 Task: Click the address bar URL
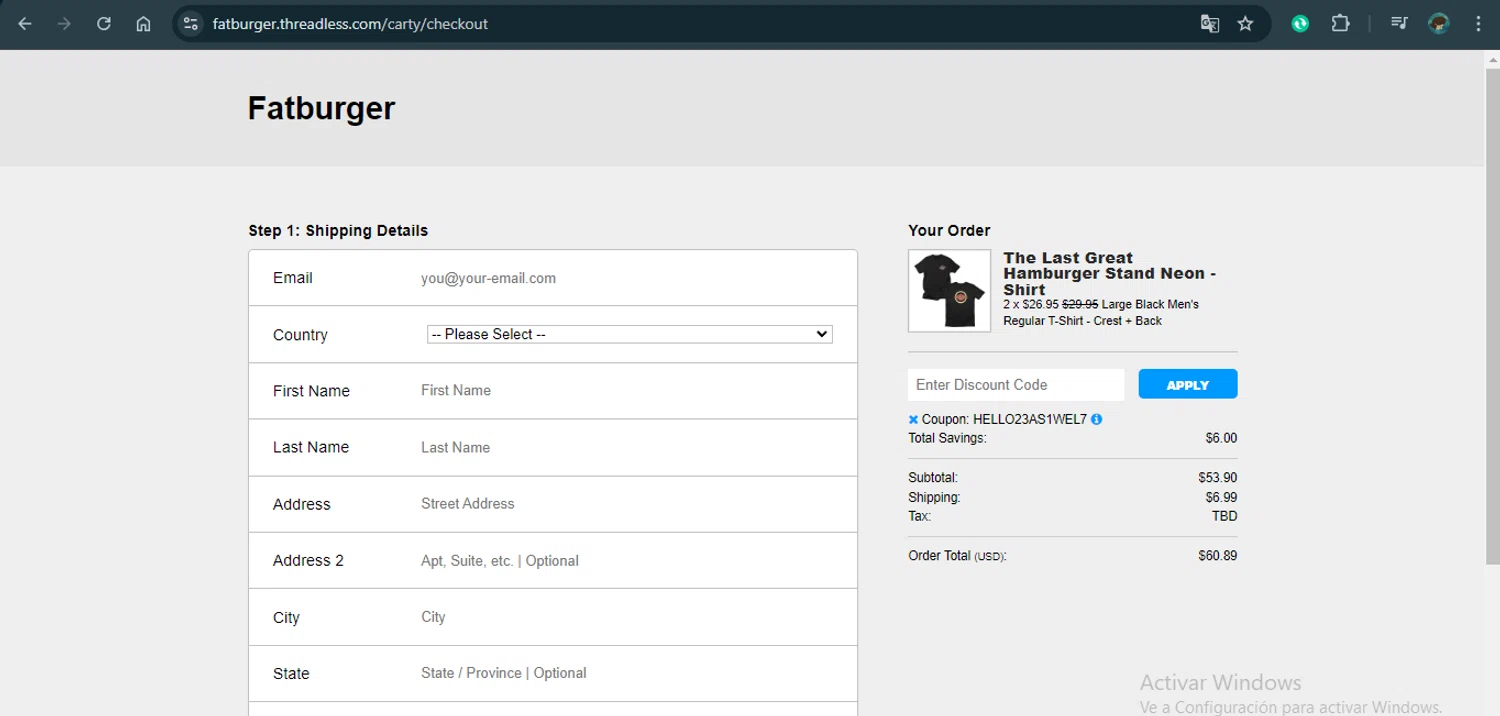click(350, 24)
